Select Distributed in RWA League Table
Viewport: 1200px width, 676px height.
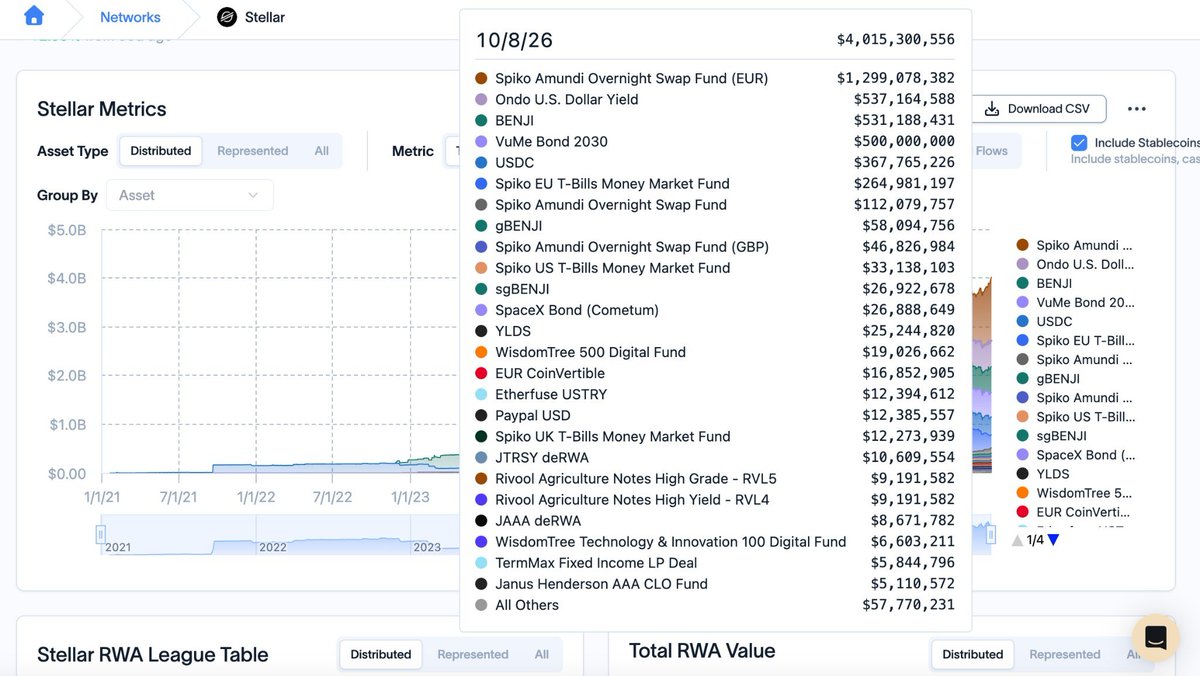[x=381, y=655]
